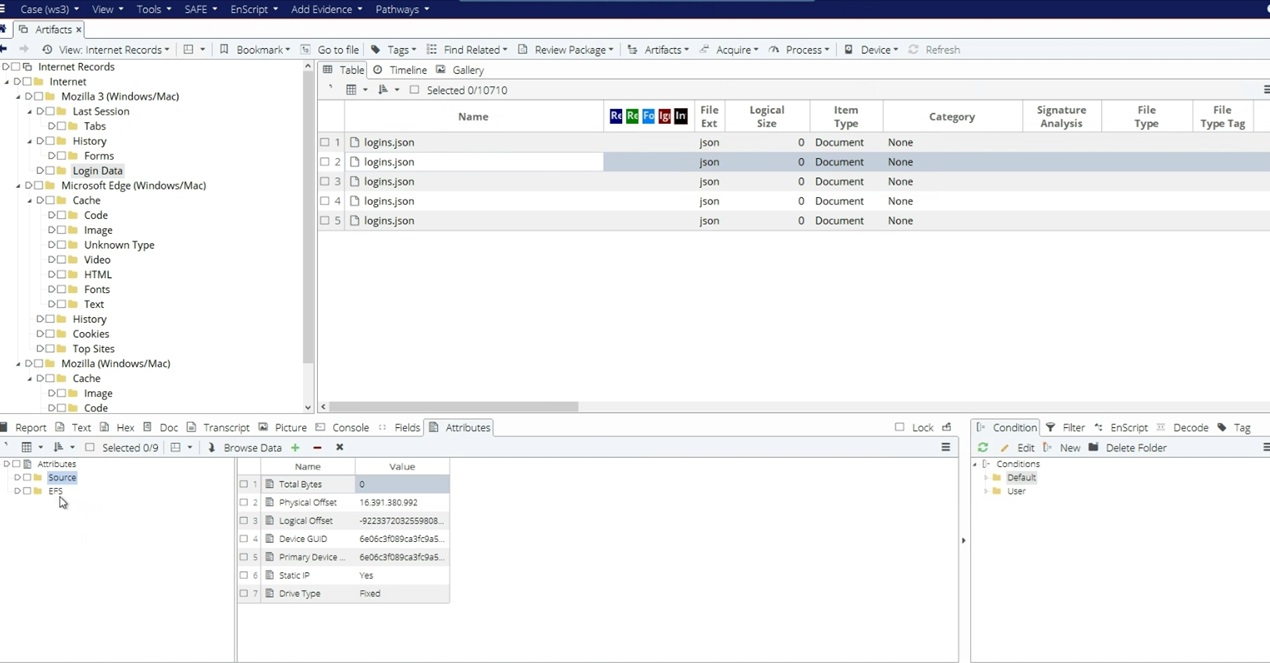Collapse the Mozilla (Windows/Mac) tree node

click(18, 364)
